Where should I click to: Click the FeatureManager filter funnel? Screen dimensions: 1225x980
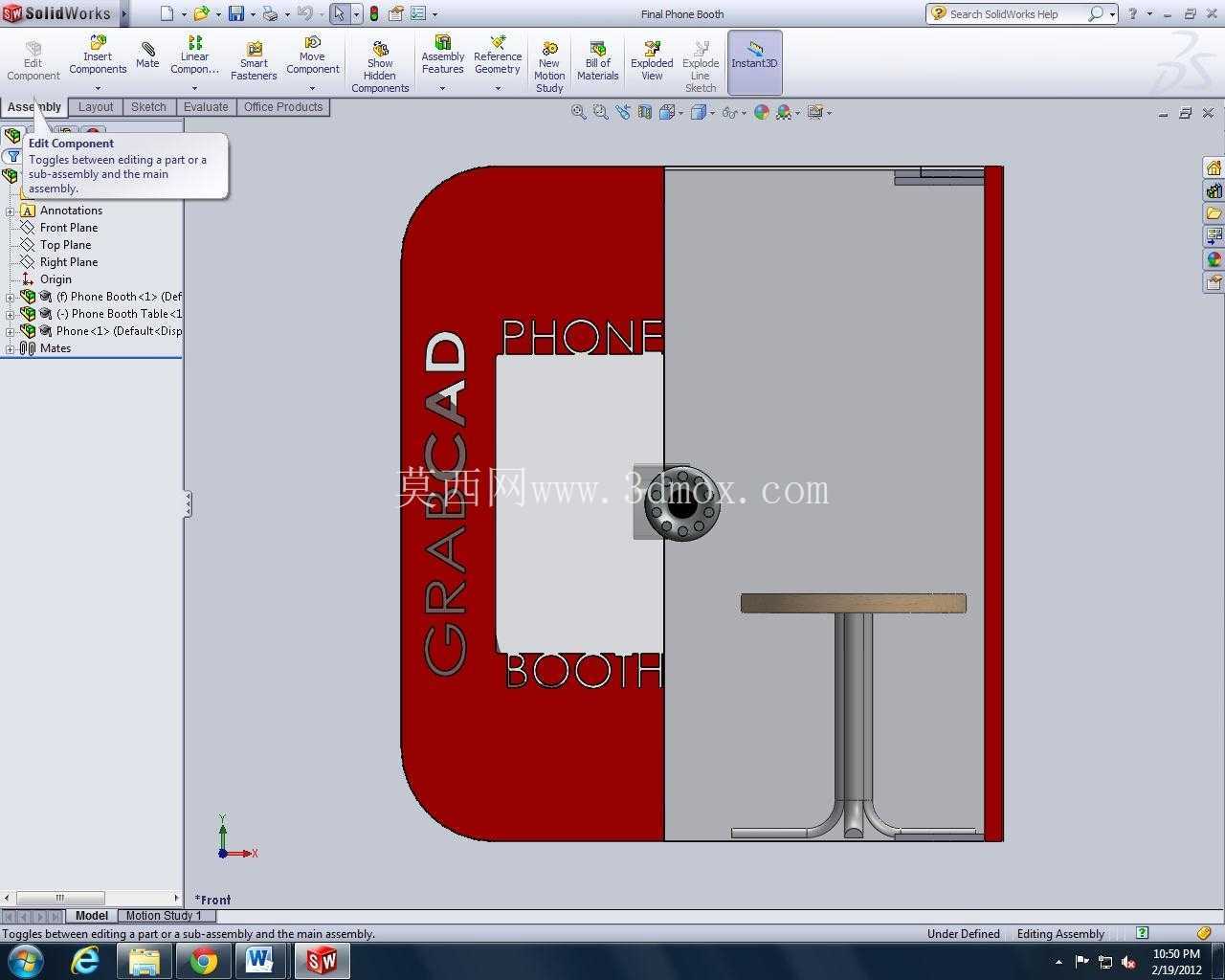tap(13, 156)
